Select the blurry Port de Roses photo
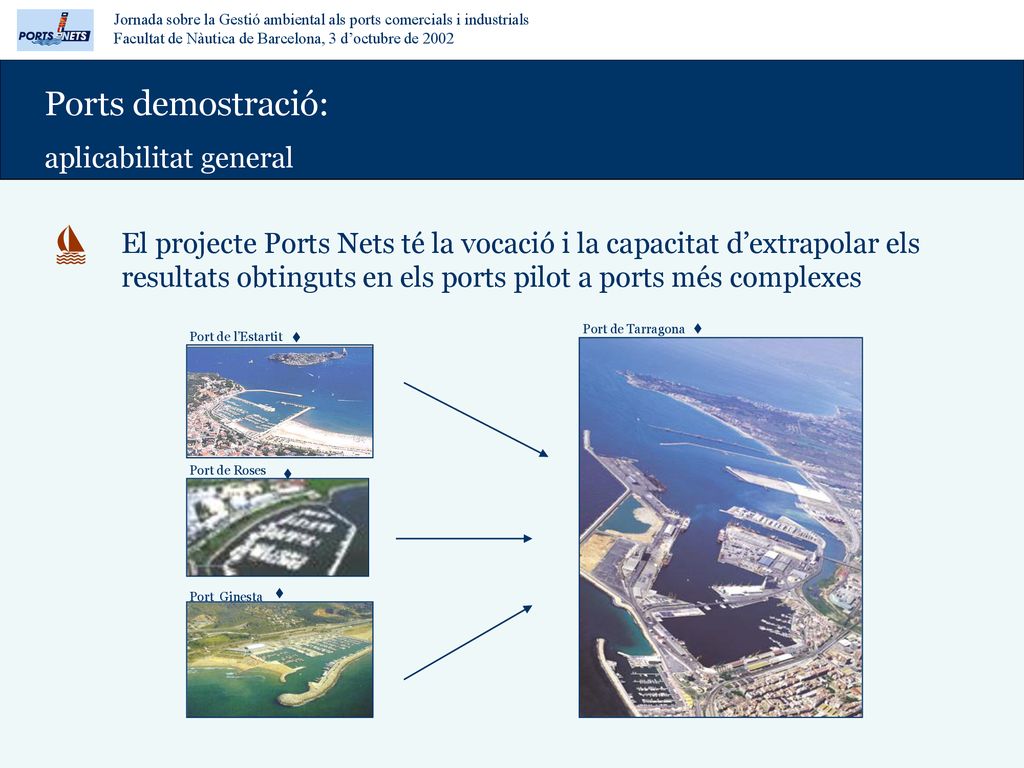Image resolution: width=1024 pixels, height=768 pixels. [x=278, y=527]
